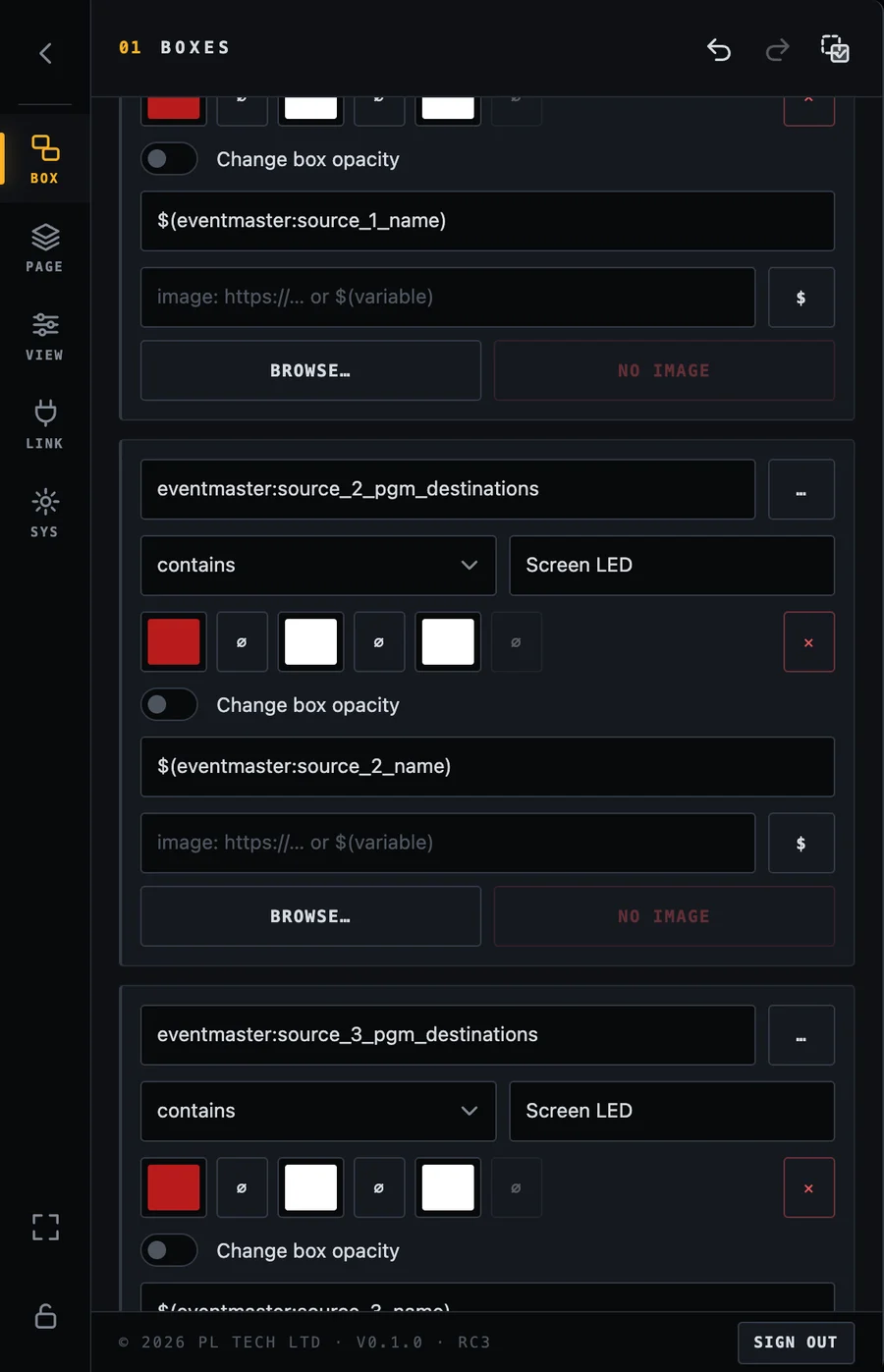Edit Screen LED value in source_3 rule
Image resolution: width=884 pixels, height=1372 pixels.
click(x=672, y=1111)
